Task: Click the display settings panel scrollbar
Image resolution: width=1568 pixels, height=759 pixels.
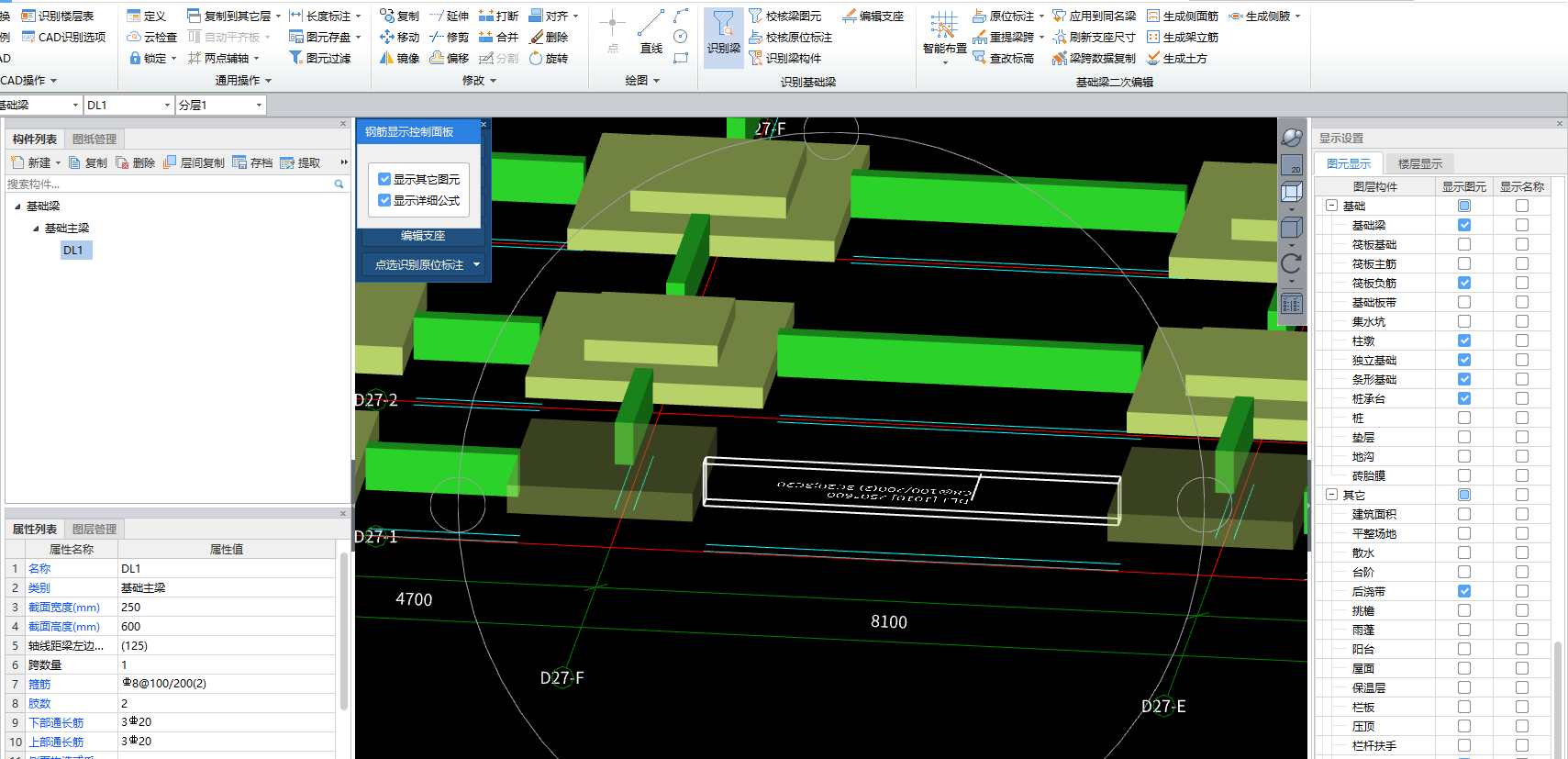Action: point(1558,698)
